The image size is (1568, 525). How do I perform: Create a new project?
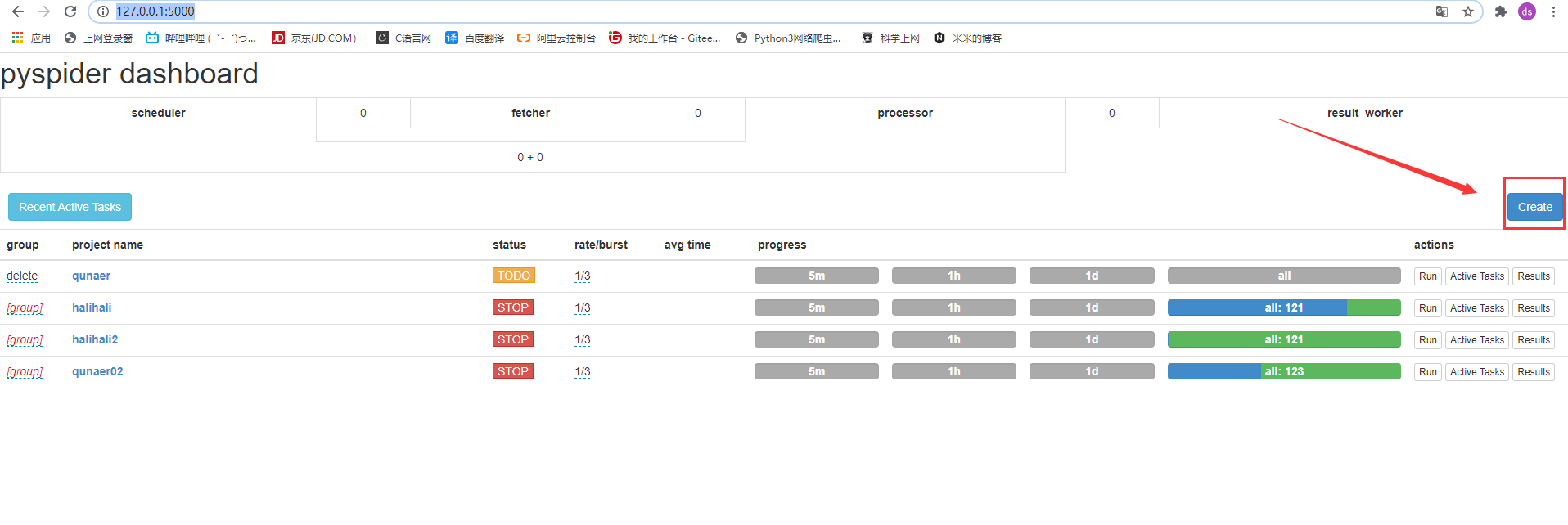[1534, 207]
